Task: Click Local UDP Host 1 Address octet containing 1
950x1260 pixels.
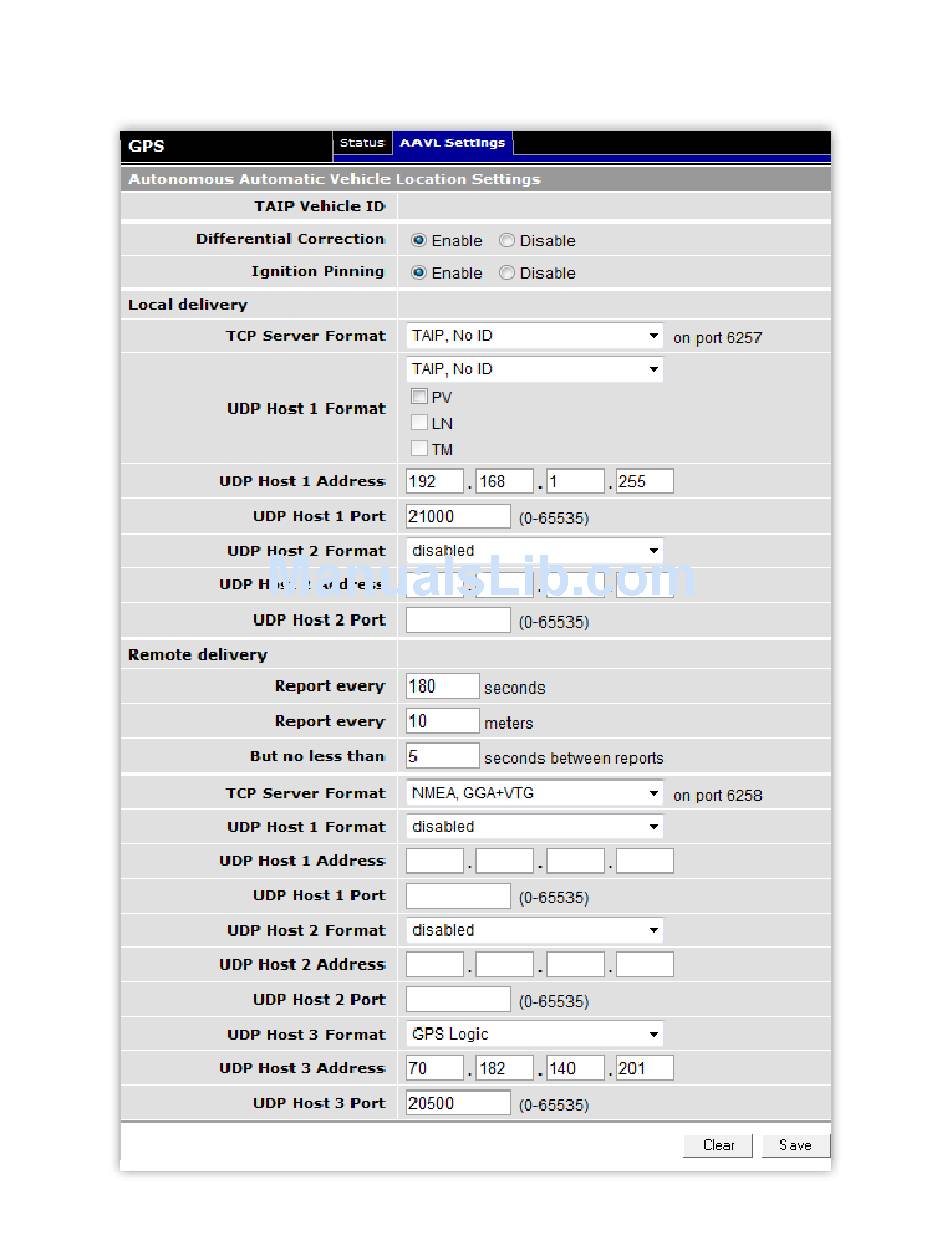Action: [x=576, y=481]
